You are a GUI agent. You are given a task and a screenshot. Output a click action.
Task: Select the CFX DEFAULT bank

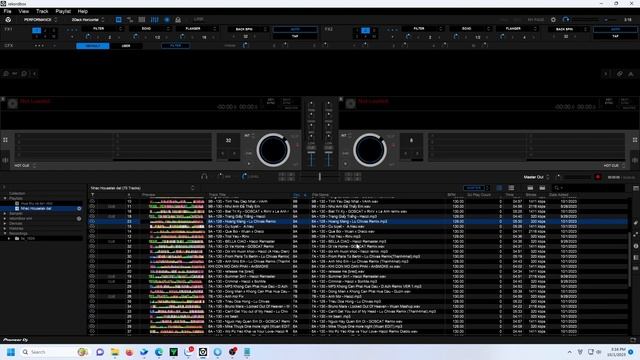pyautogui.click(x=93, y=46)
